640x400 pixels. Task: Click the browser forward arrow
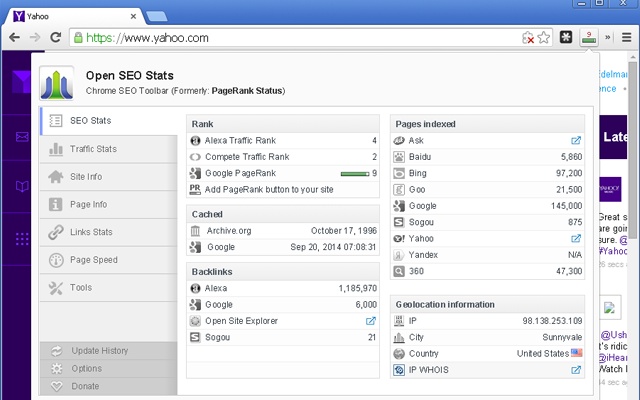pos(35,38)
